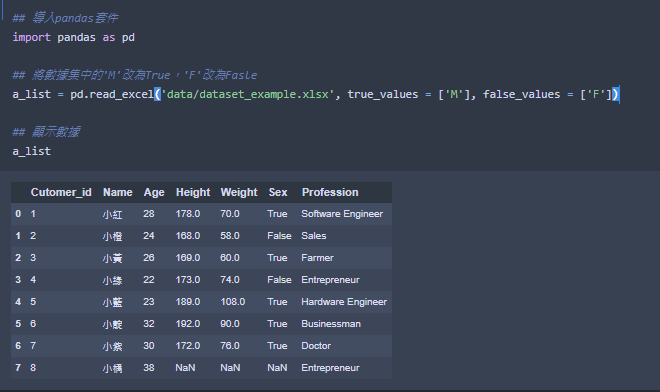
Task: Click the Software Engineer cell
Action: 342,214
